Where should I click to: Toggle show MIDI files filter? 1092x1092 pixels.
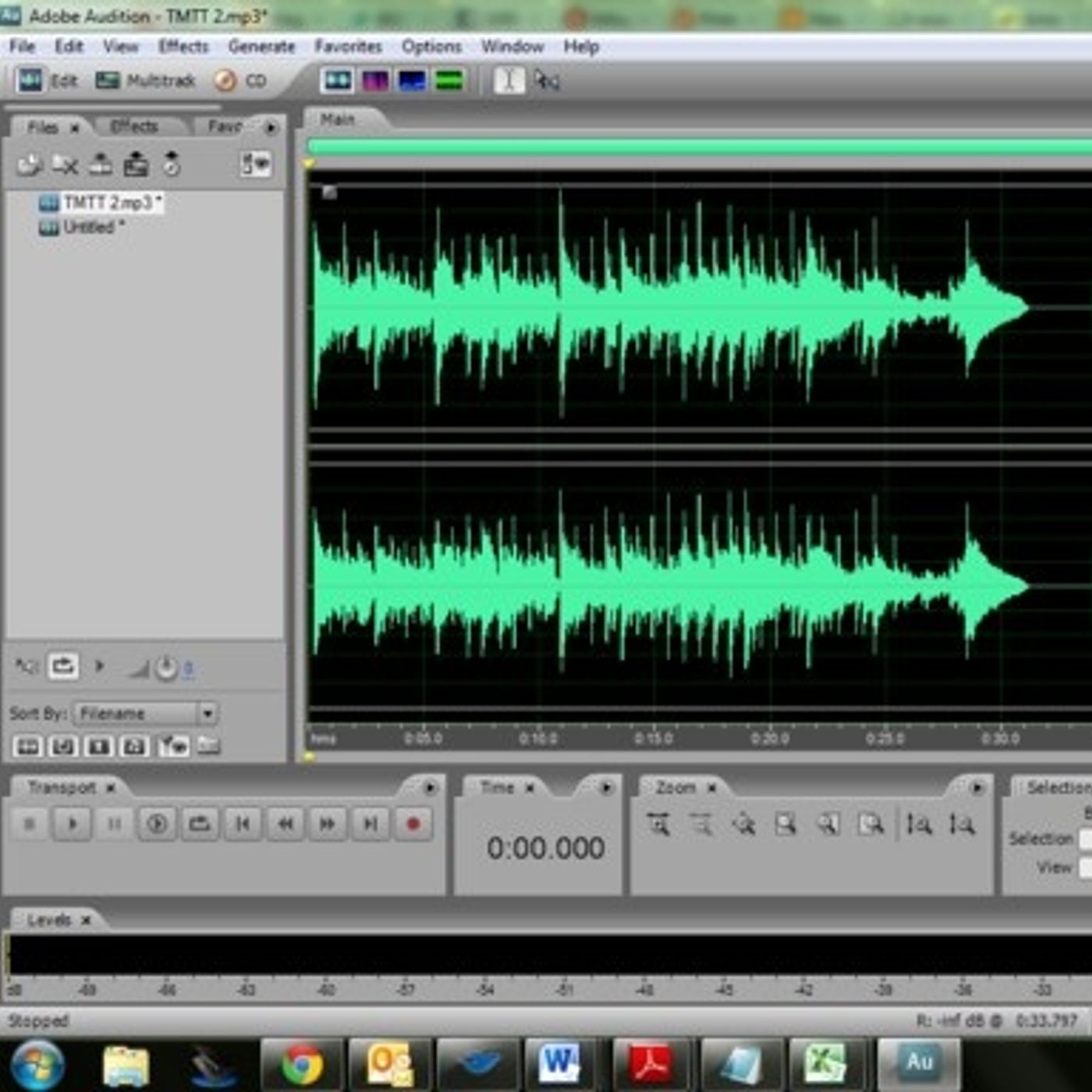point(134,746)
